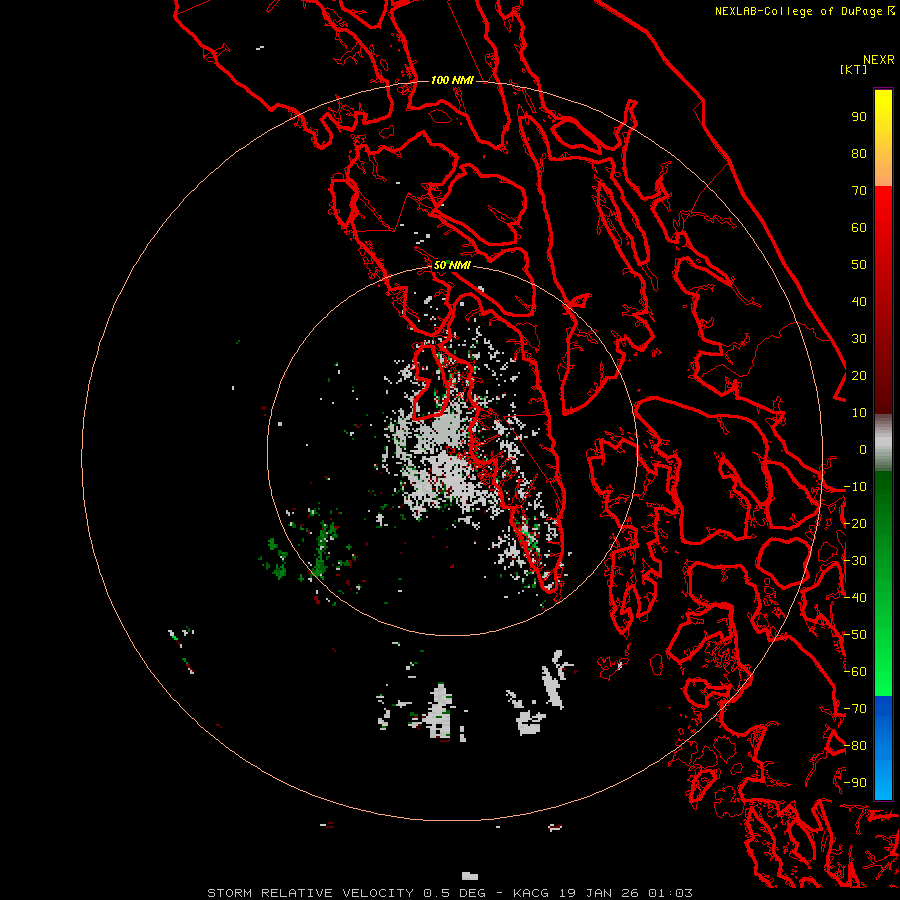
Task: Click the yellow top segment of color bar
Action: click(x=883, y=138)
